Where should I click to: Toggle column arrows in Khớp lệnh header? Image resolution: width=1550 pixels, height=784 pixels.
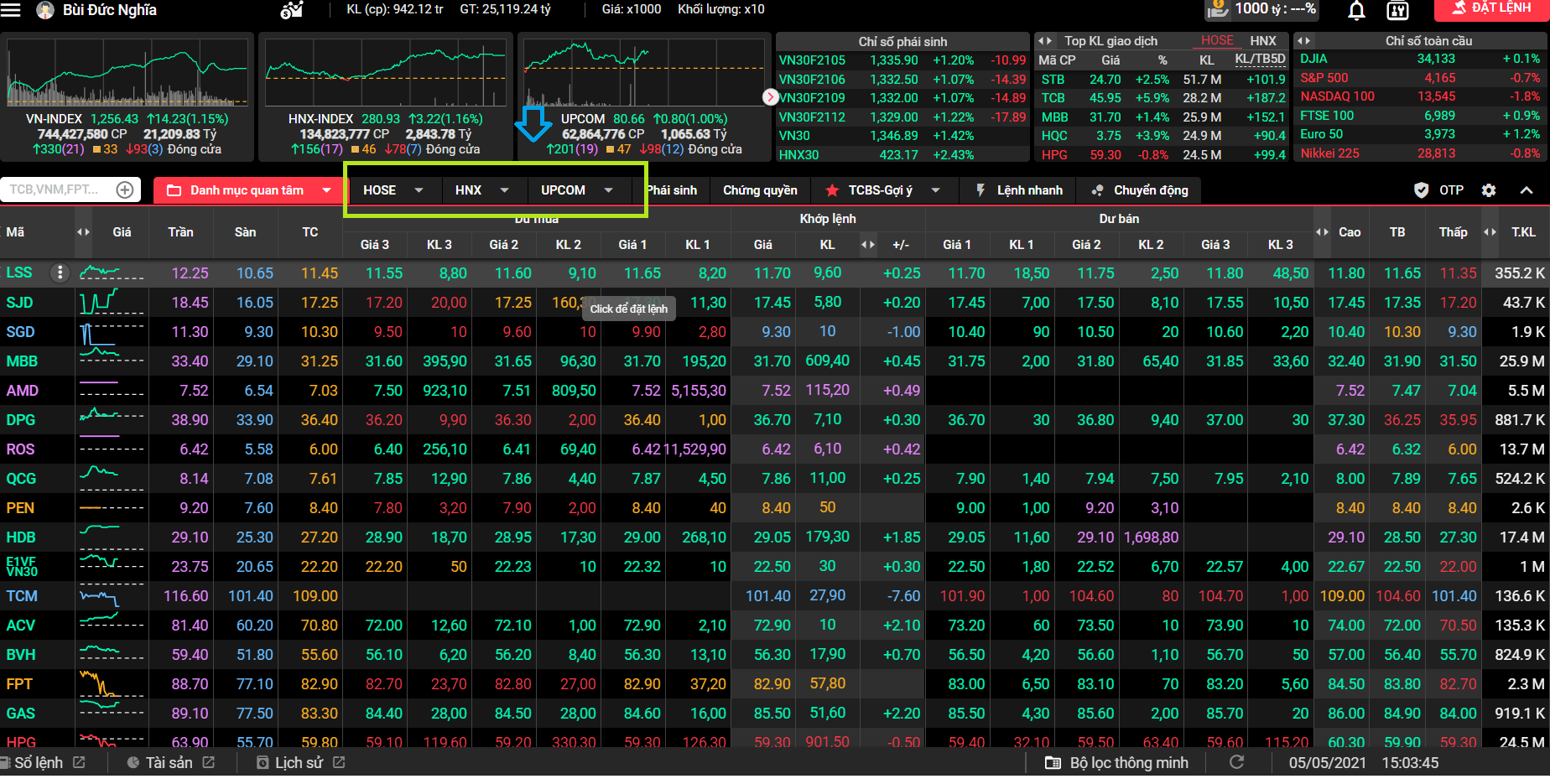coord(868,245)
